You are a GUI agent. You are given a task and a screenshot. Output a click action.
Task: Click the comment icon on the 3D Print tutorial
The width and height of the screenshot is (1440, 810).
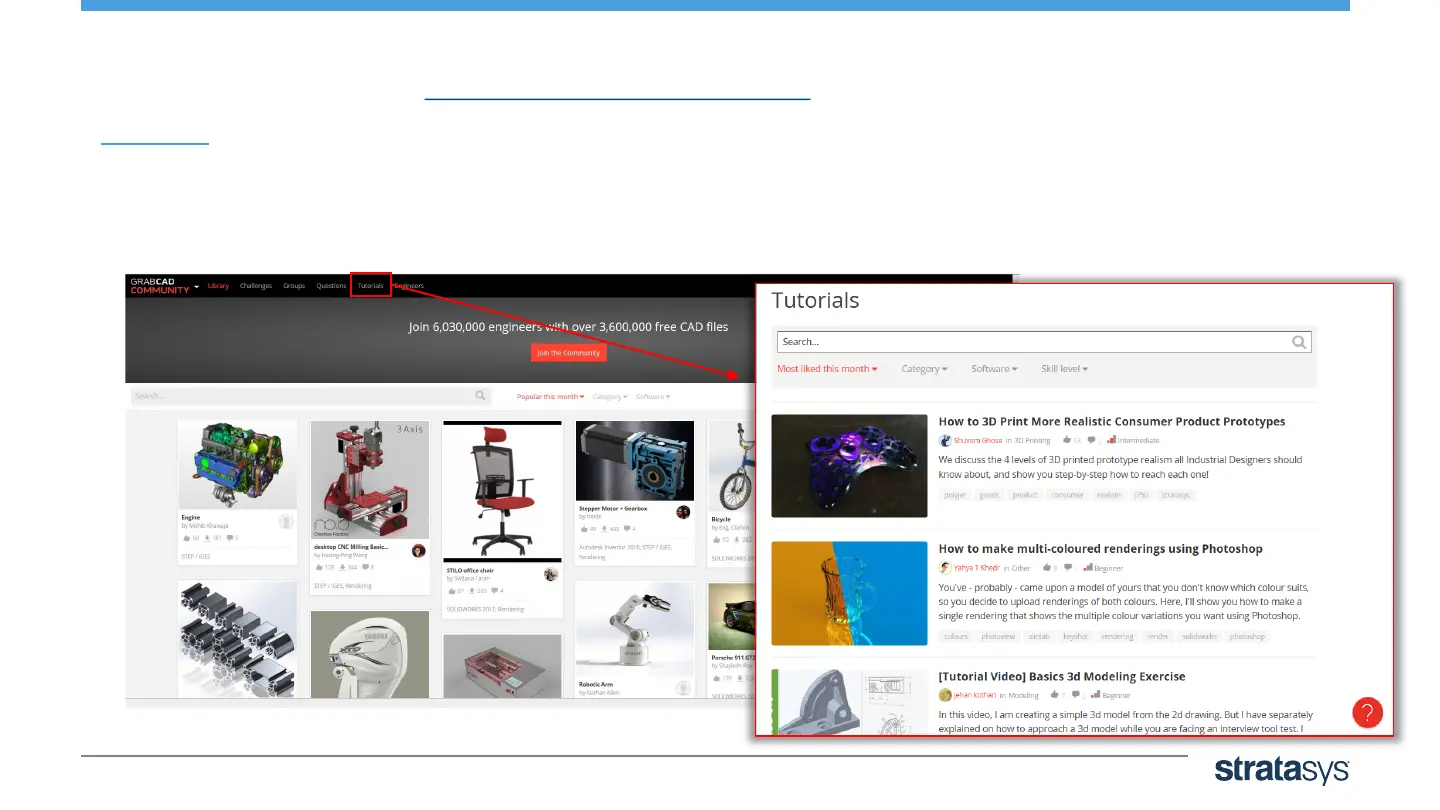1093,440
